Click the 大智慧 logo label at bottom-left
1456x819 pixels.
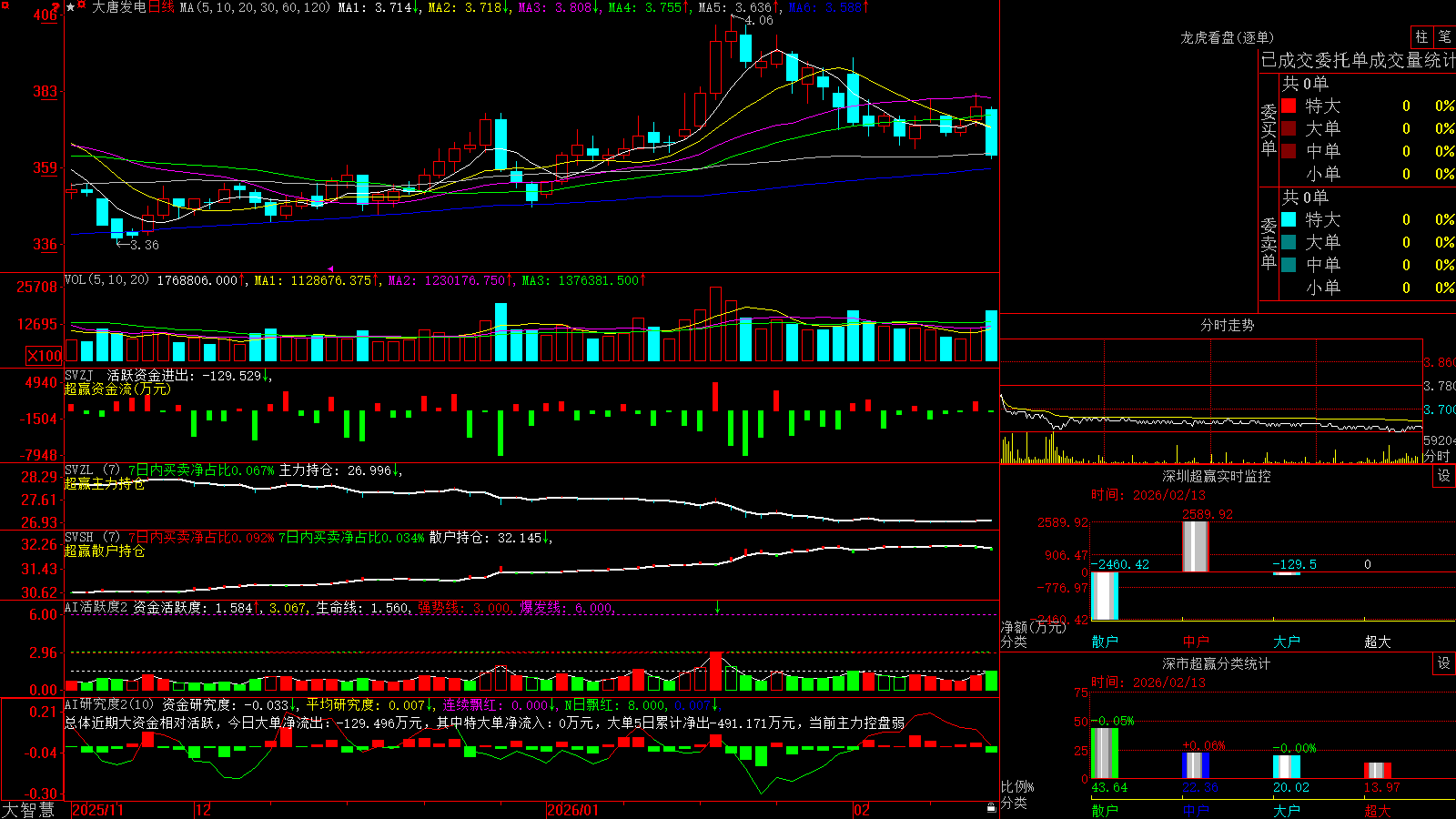[x=28, y=810]
